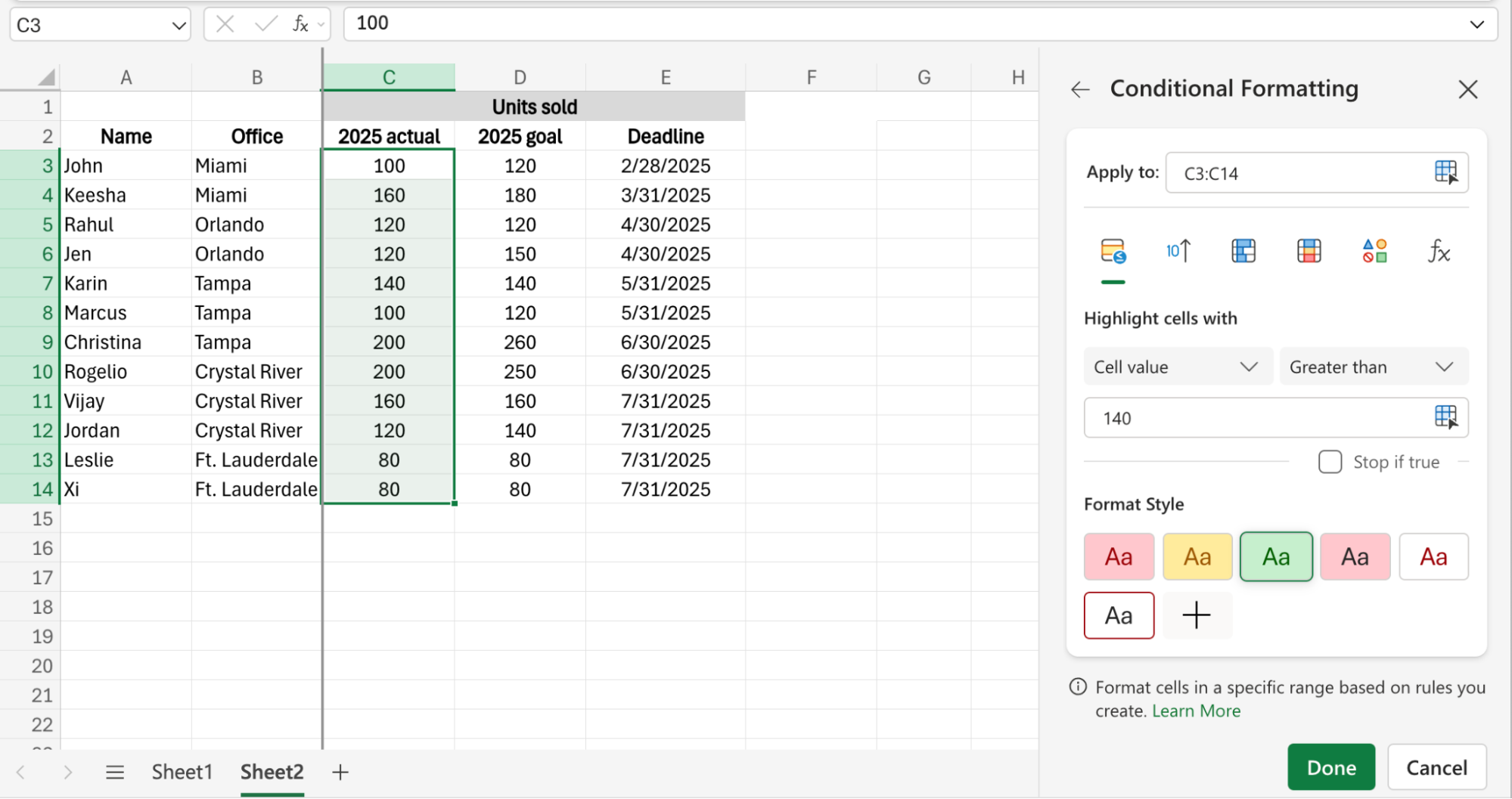Expand the Greater than condition dropdown
The image size is (1512, 799).
(1374, 367)
